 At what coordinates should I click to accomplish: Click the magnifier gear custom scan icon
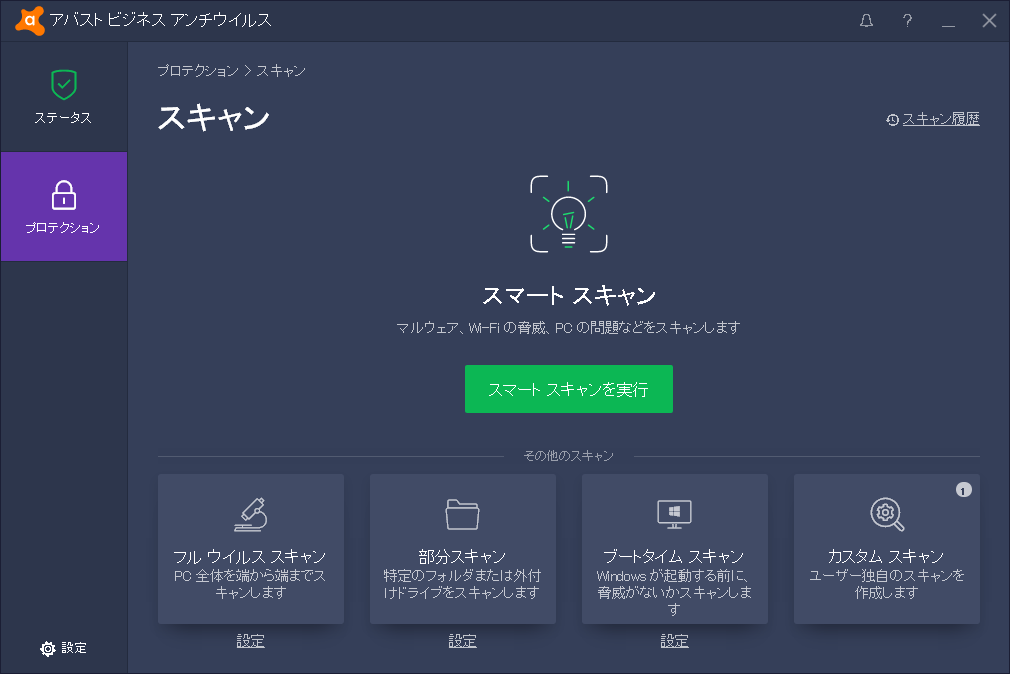click(x=887, y=514)
